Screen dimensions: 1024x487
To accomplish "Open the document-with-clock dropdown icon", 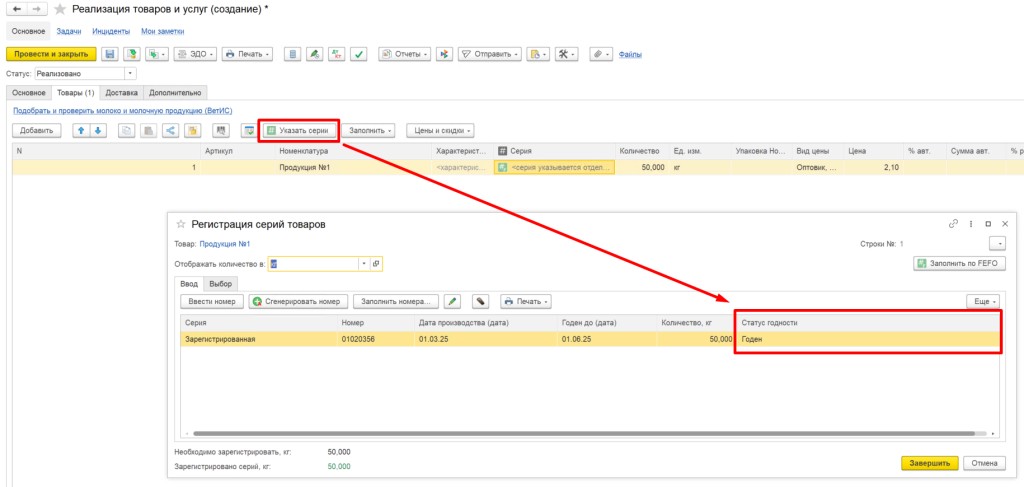I will [538, 54].
